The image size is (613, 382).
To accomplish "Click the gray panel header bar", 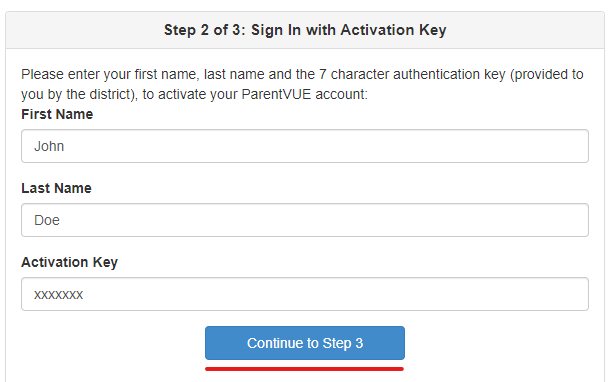I will [305, 30].
